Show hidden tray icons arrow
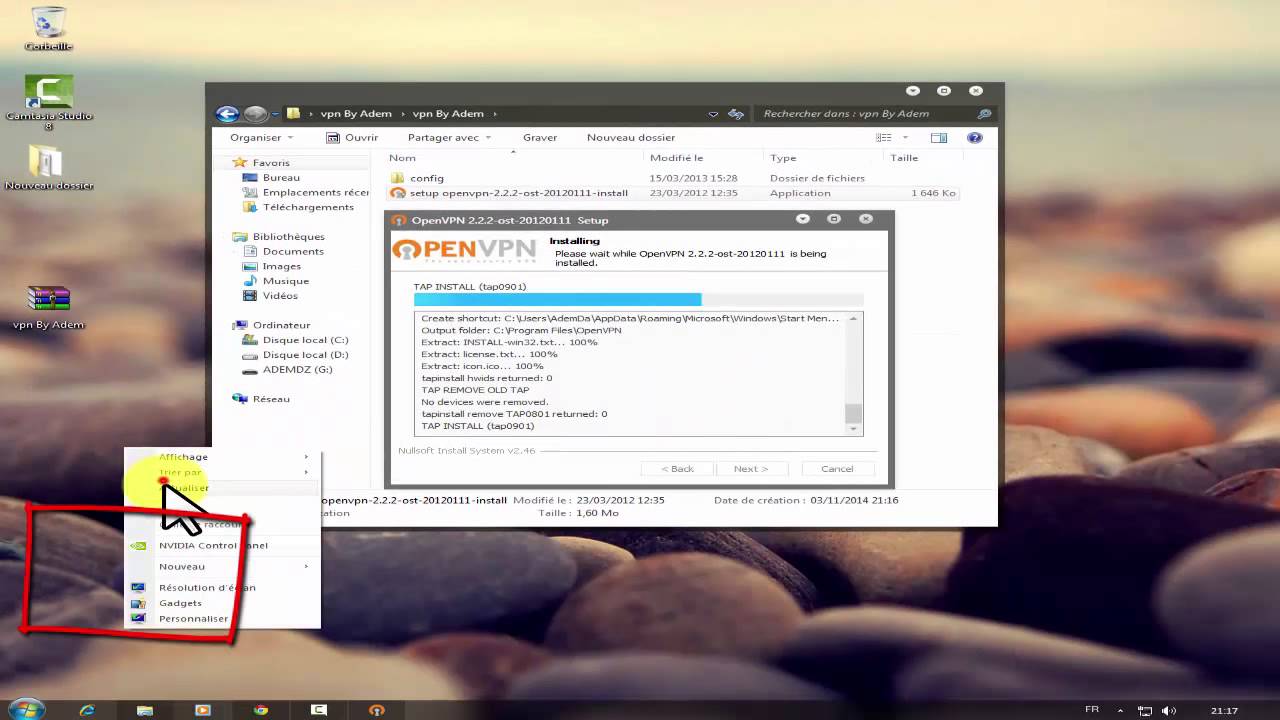Image resolution: width=1280 pixels, height=720 pixels. (1123, 710)
